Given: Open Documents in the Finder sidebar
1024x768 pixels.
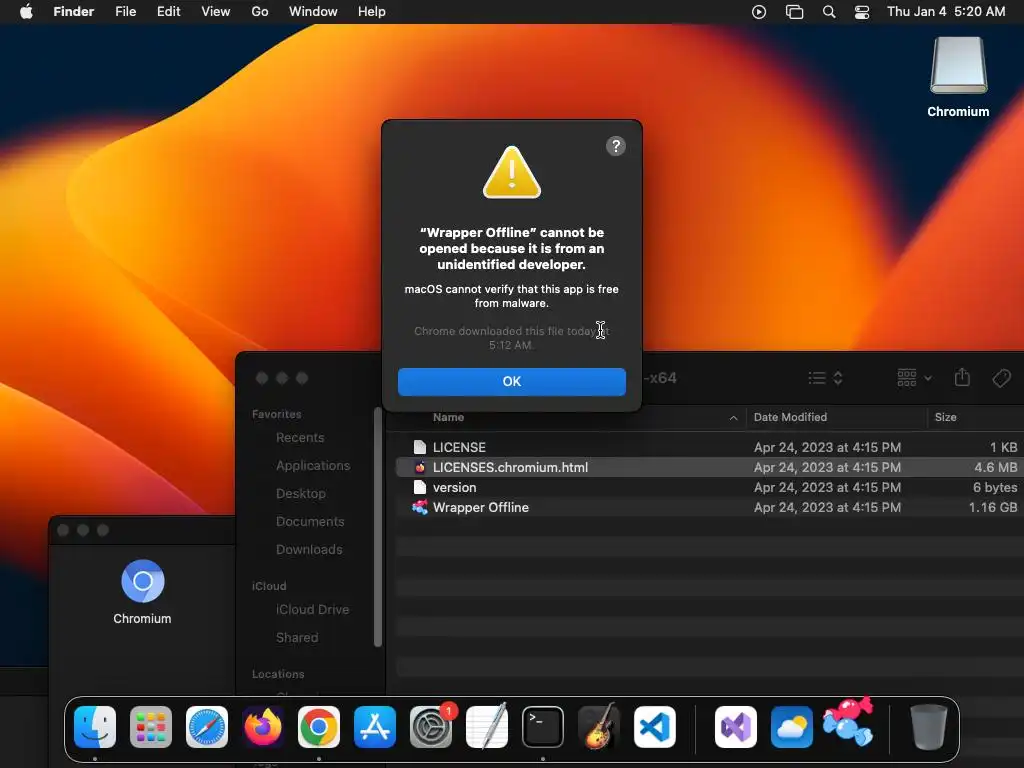Looking at the screenshot, I should [310, 522].
